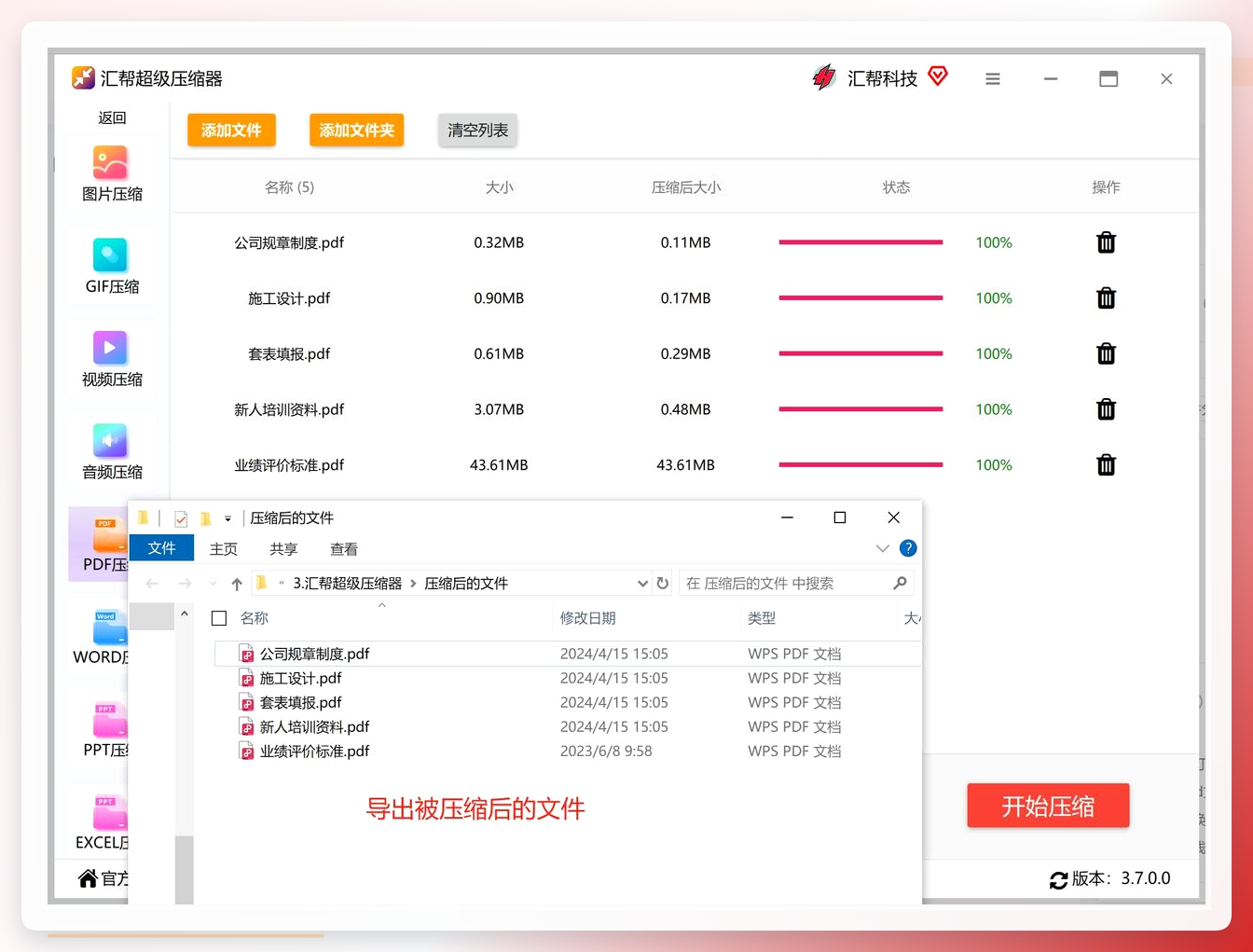The height and width of the screenshot is (952, 1253).
Task: Sort Explorer files by 修改日期 column
Action: pos(587,618)
